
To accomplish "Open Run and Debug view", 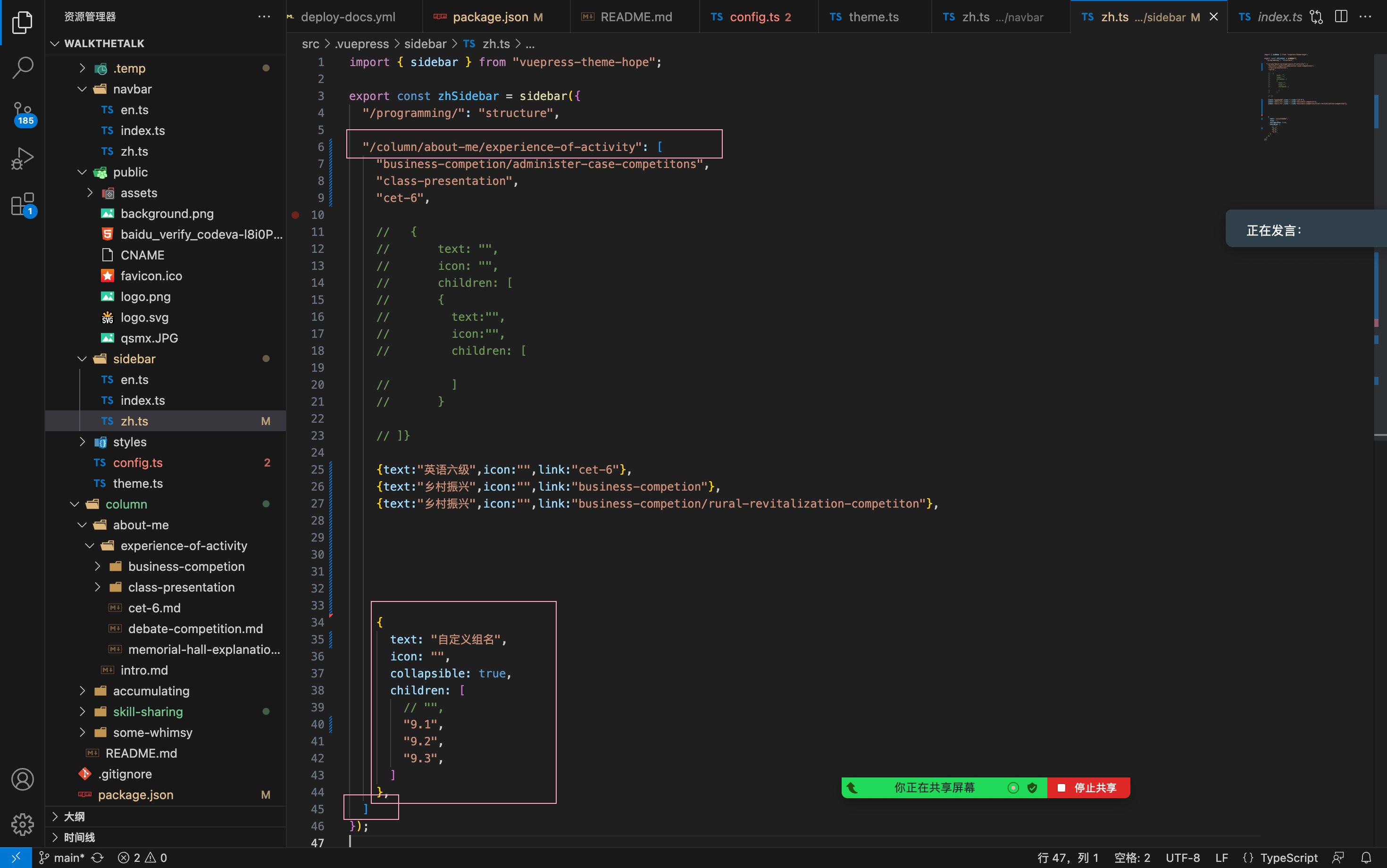I will 22,159.
